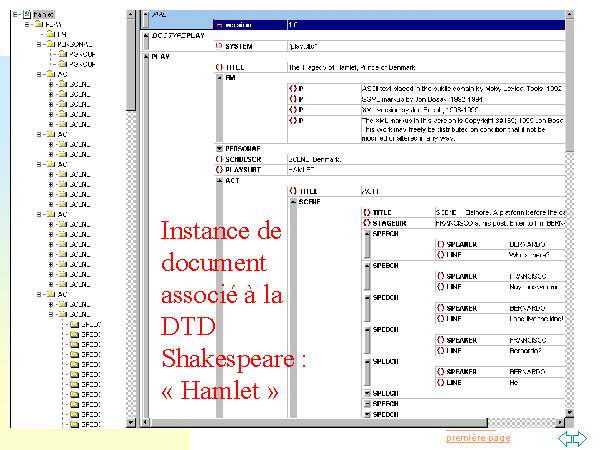Click the SCNDESCR element icon in grid
The width and height of the screenshot is (600, 450).
click(219, 159)
